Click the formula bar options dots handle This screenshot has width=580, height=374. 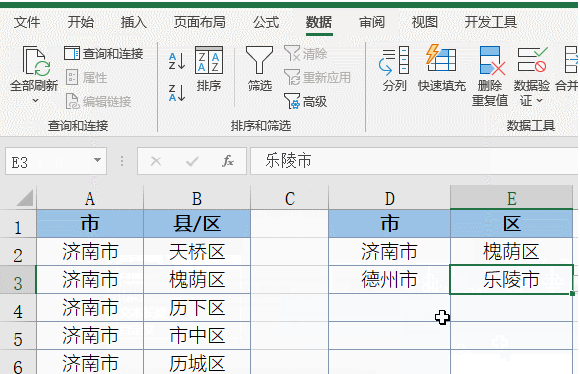click(x=122, y=161)
